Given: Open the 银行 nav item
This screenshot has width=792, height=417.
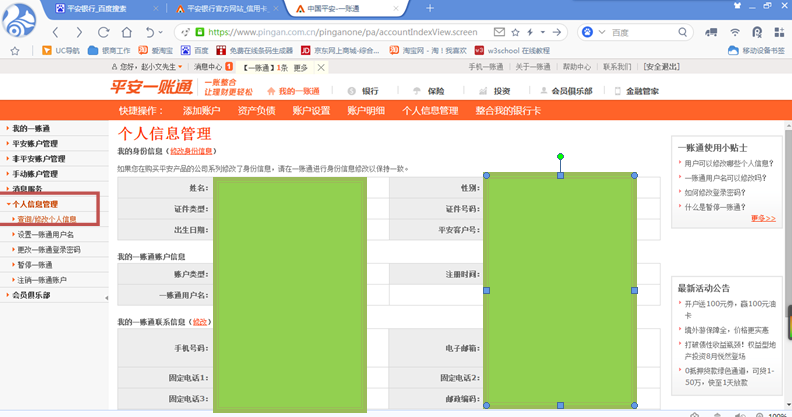Looking at the screenshot, I should tap(363, 91).
